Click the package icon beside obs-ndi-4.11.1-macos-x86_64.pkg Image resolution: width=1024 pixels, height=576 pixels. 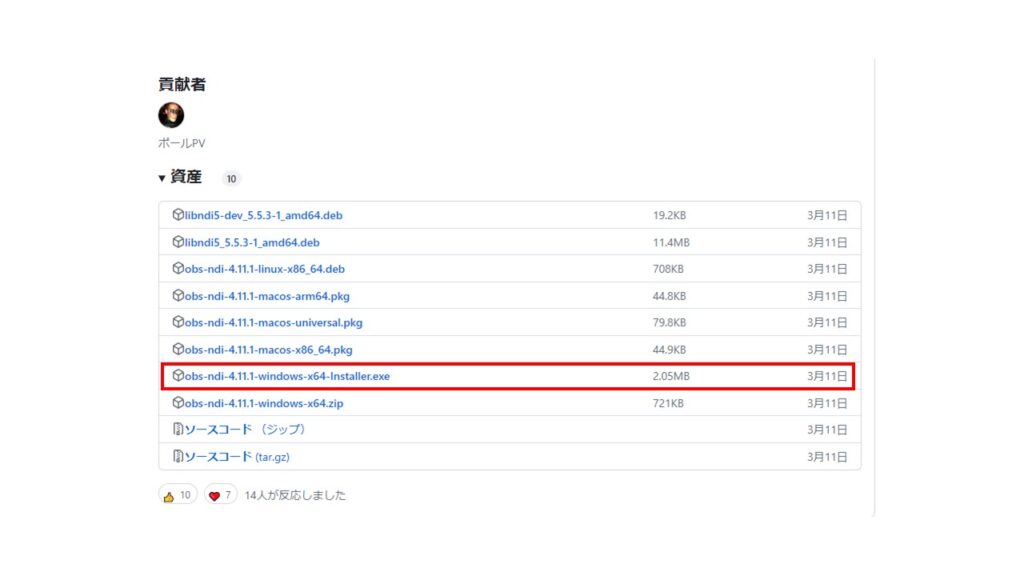tap(178, 349)
